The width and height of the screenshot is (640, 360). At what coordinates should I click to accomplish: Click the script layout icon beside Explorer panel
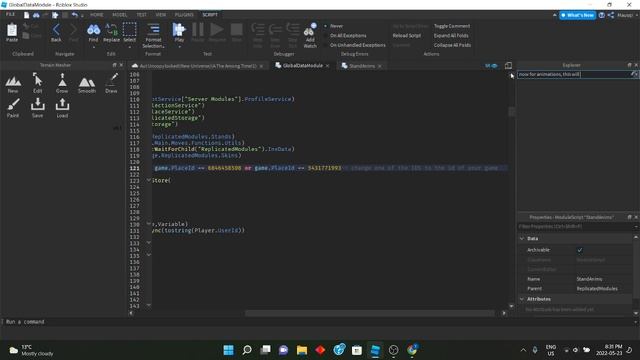508,65
